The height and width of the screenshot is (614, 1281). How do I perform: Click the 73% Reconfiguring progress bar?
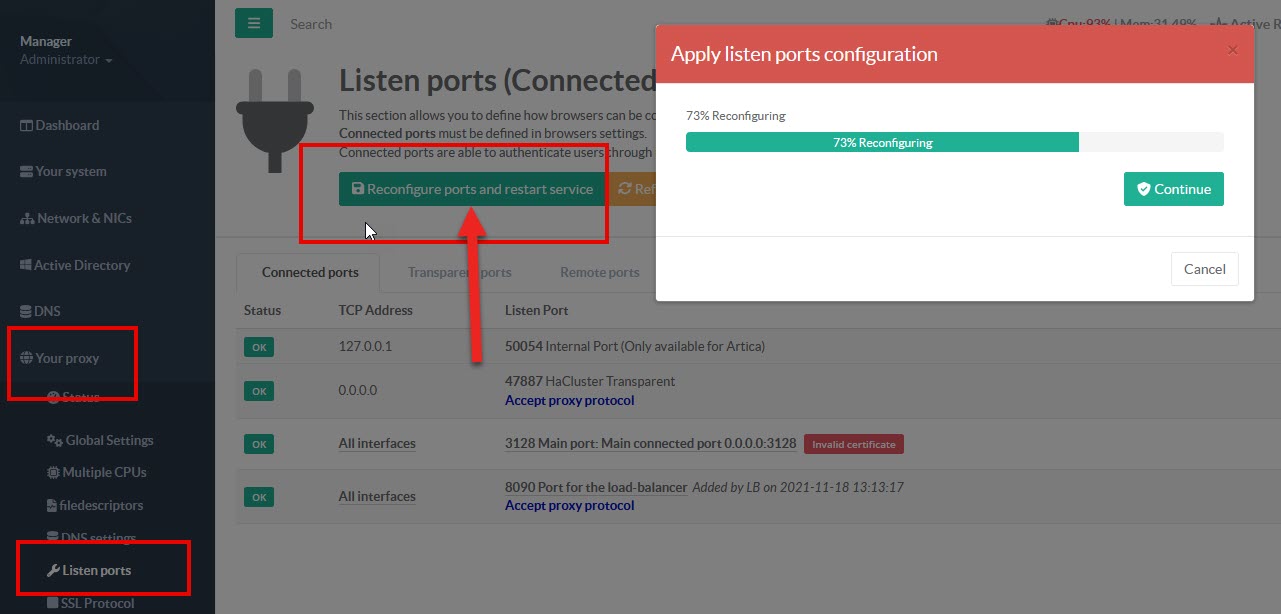pos(954,142)
